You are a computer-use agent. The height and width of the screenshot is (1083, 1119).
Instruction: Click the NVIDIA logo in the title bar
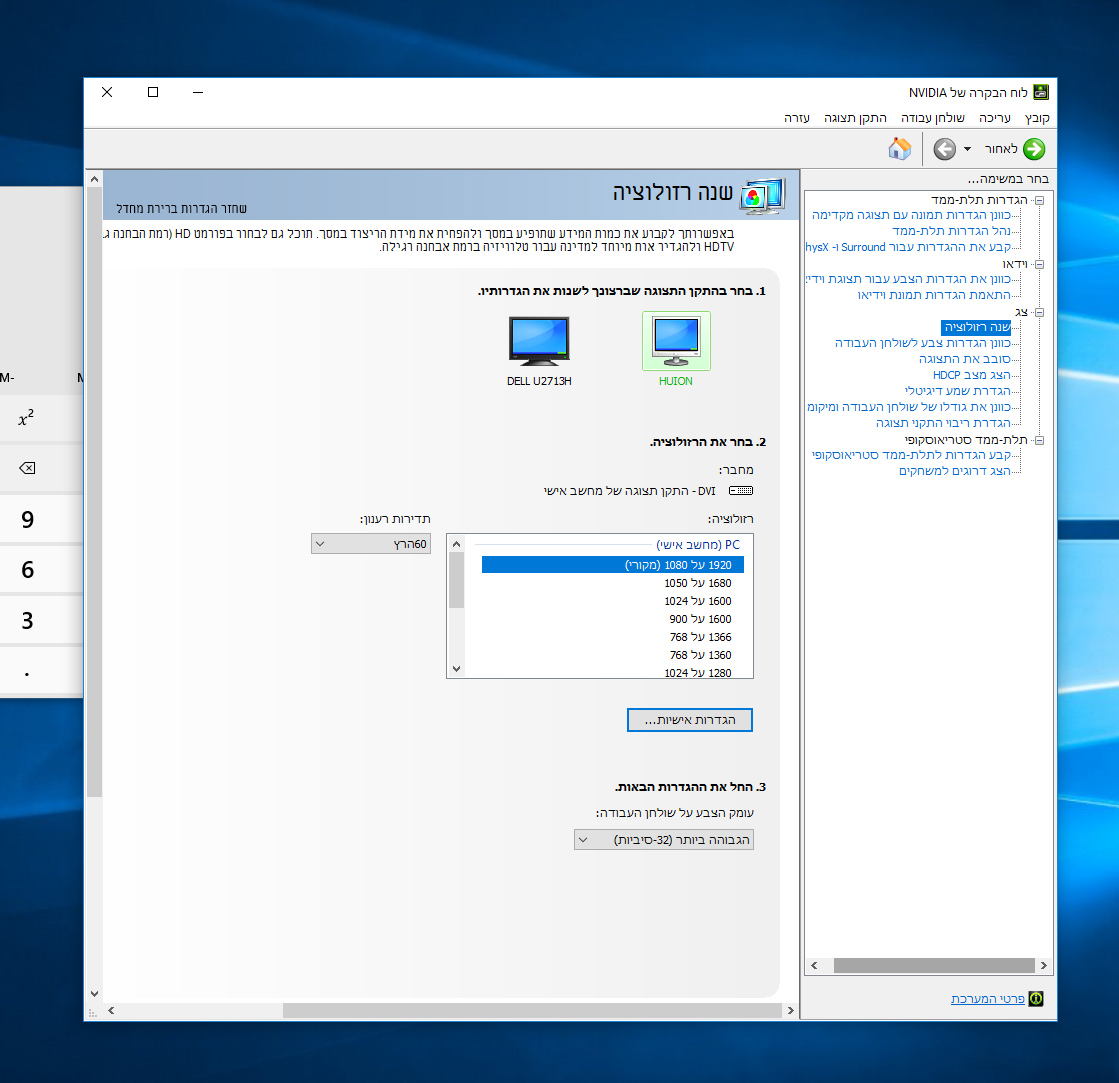[x=1040, y=91]
